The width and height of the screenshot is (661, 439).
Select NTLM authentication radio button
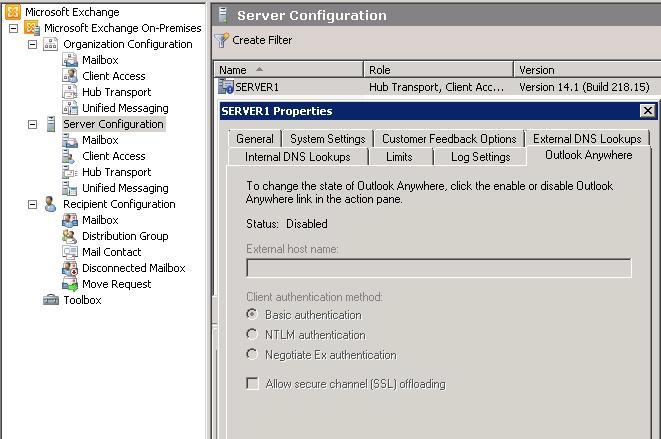coord(252,334)
